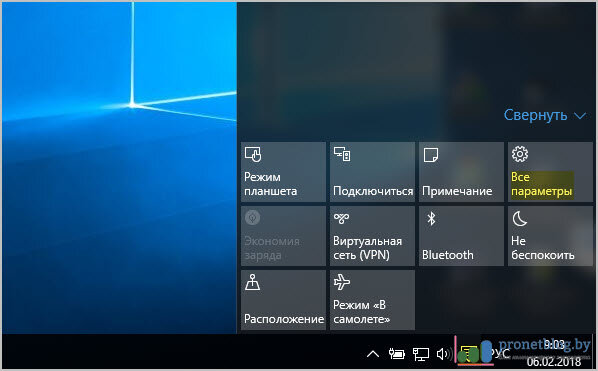This screenshot has height=371, width=598.
Task: Open the Note (Примечание) tile
Action: tap(461, 172)
